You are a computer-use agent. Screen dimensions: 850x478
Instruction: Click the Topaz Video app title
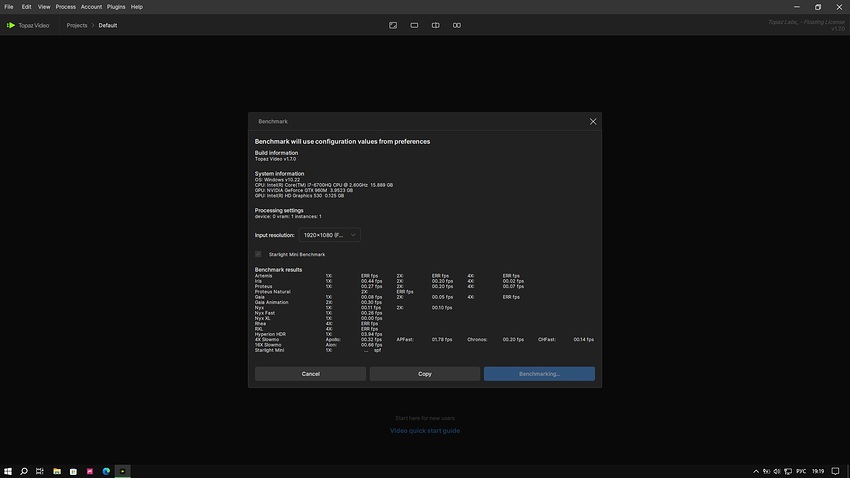[34, 25]
